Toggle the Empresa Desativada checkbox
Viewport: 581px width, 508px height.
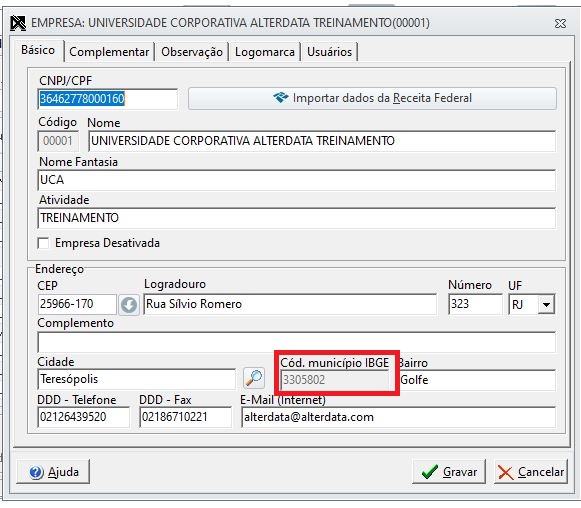43,243
